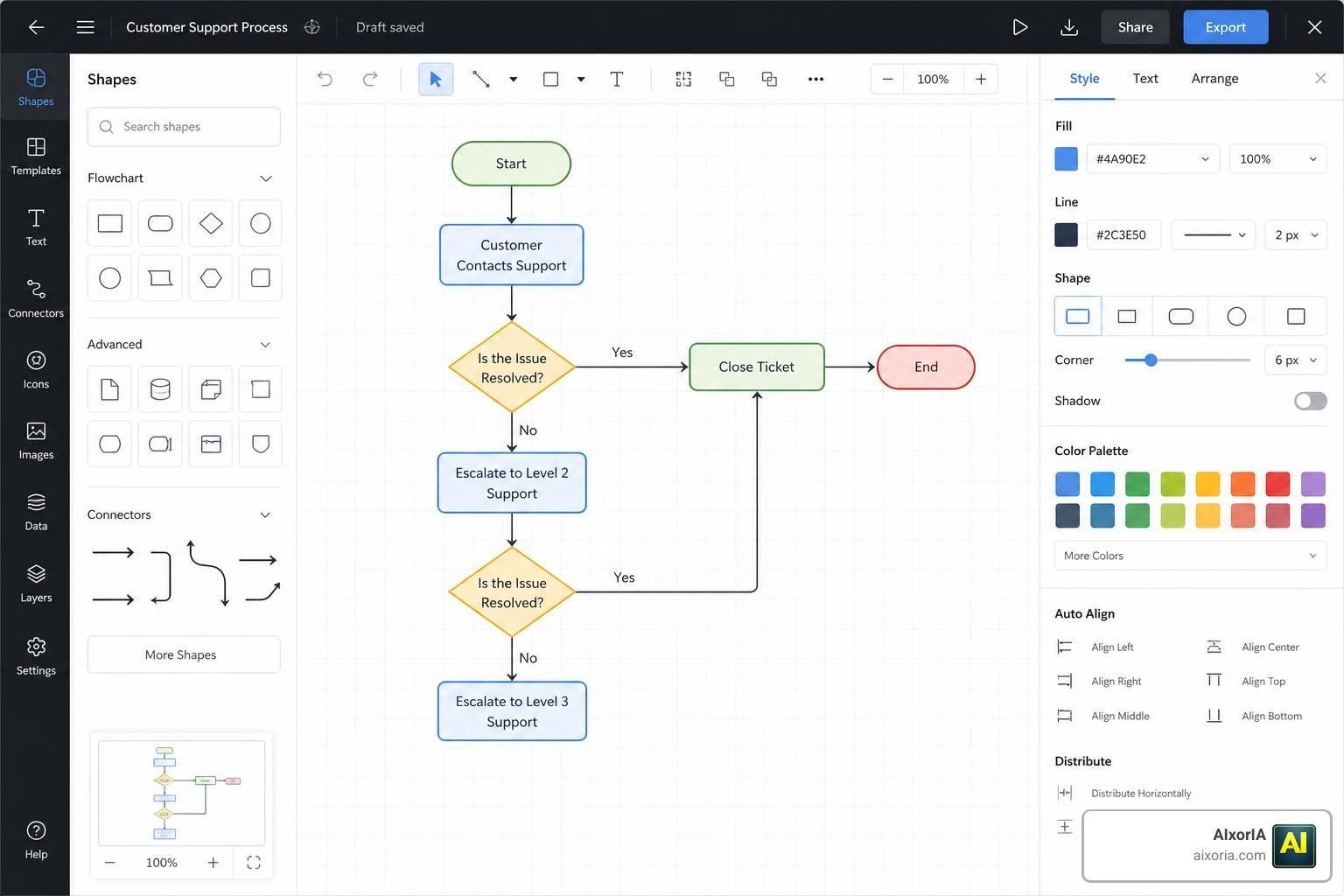
Task: Pick the cylinder database advanced shape
Action: [x=160, y=389]
